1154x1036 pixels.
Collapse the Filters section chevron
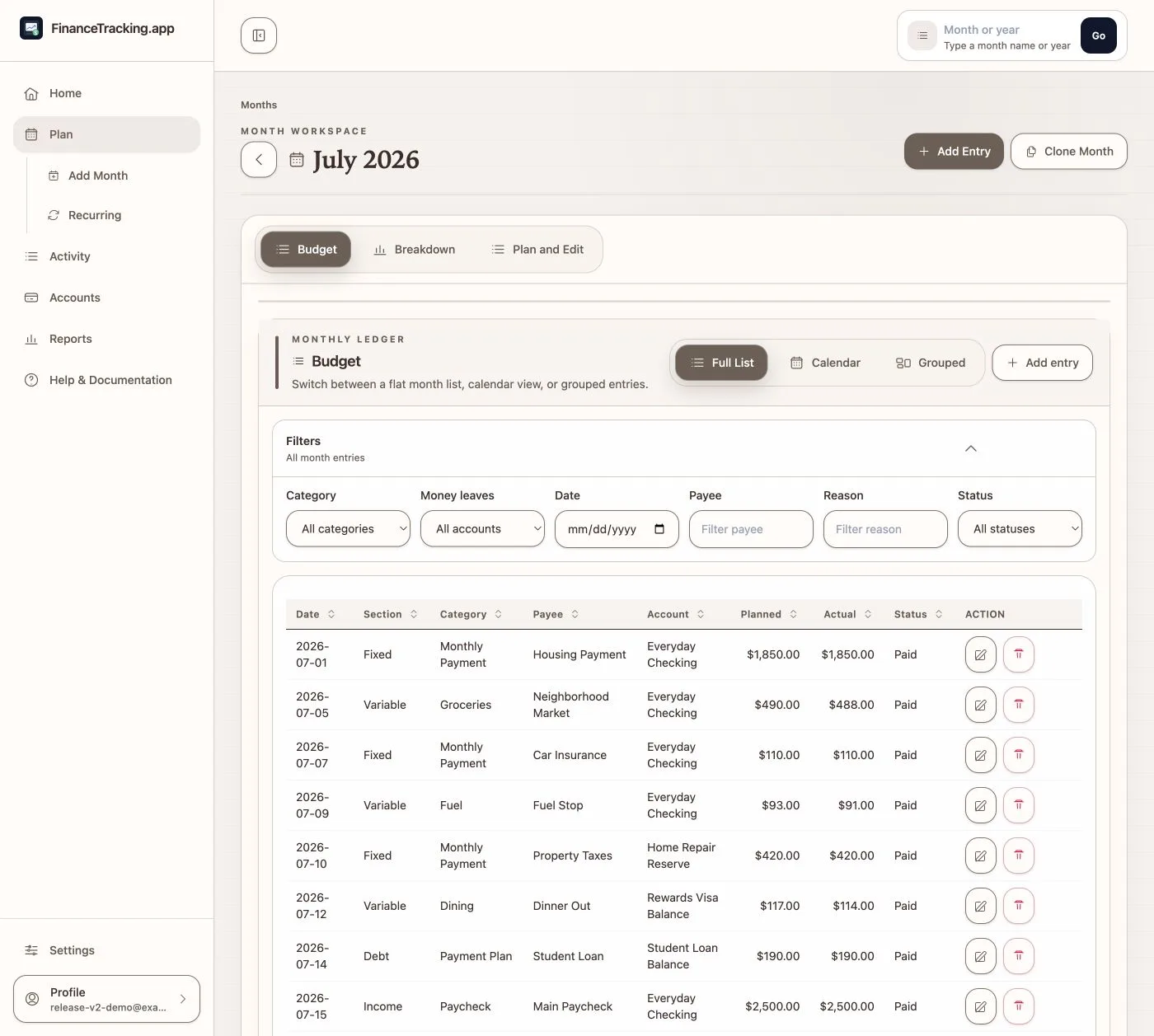click(x=971, y=448)
